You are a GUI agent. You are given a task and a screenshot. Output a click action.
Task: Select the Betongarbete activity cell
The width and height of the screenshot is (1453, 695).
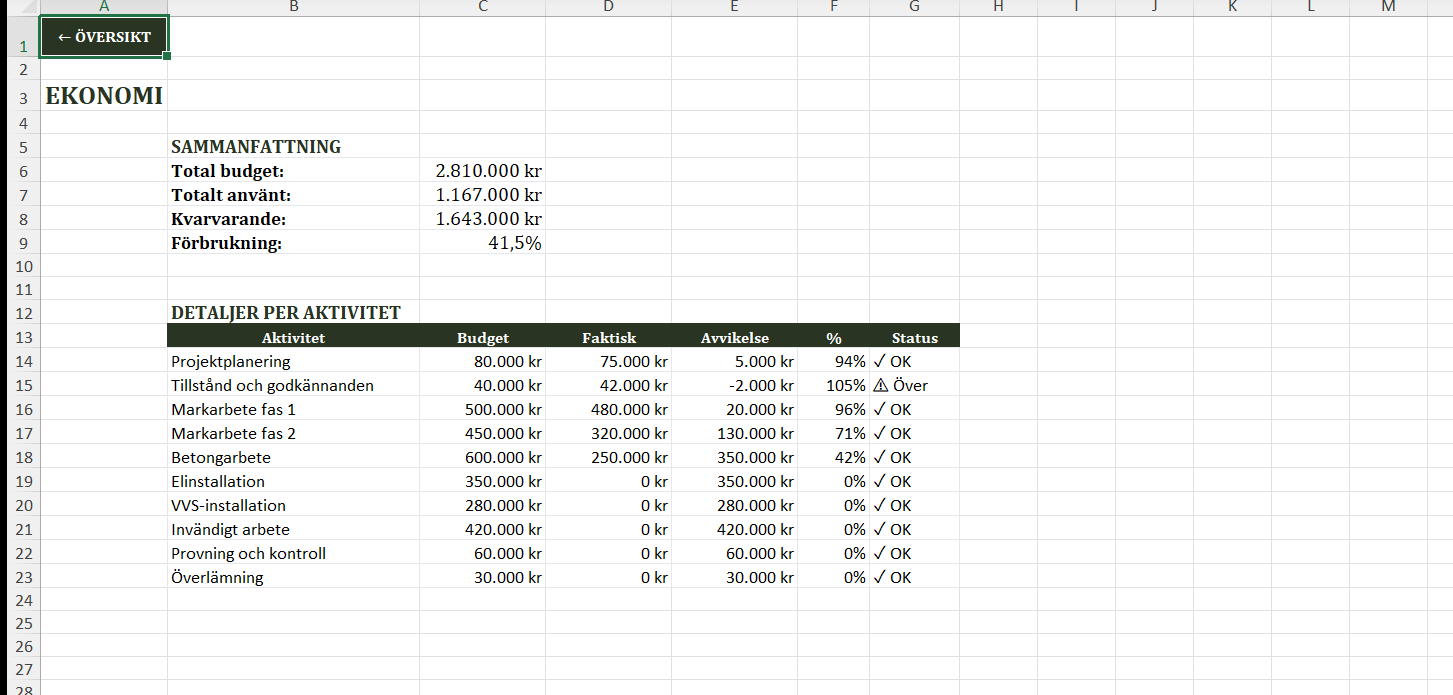(293, 457)
